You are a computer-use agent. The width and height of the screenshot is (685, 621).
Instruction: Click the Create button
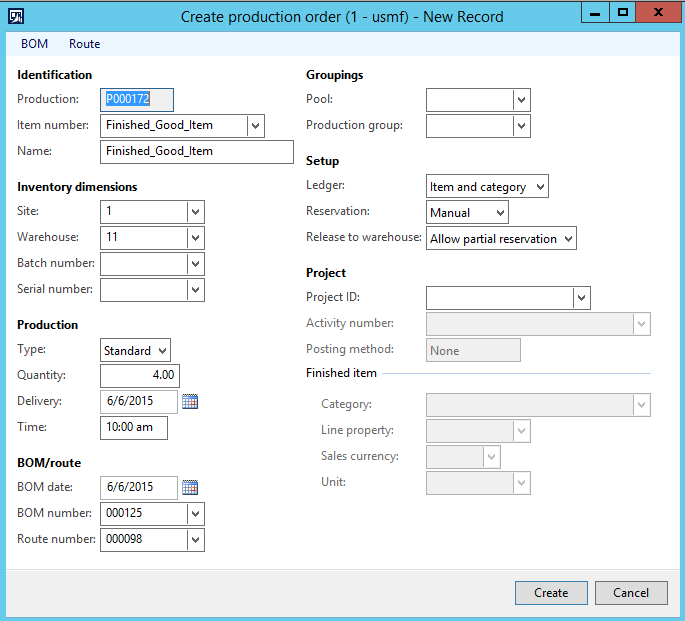tap(551, 593)
